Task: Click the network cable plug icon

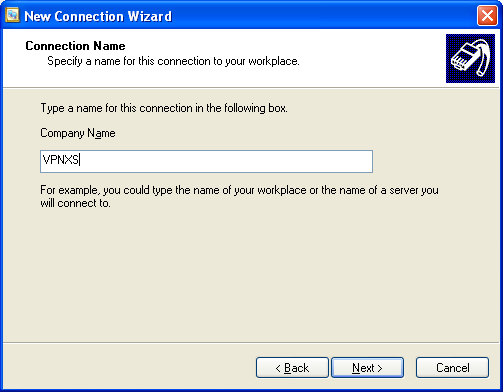Action: [470, 58]
